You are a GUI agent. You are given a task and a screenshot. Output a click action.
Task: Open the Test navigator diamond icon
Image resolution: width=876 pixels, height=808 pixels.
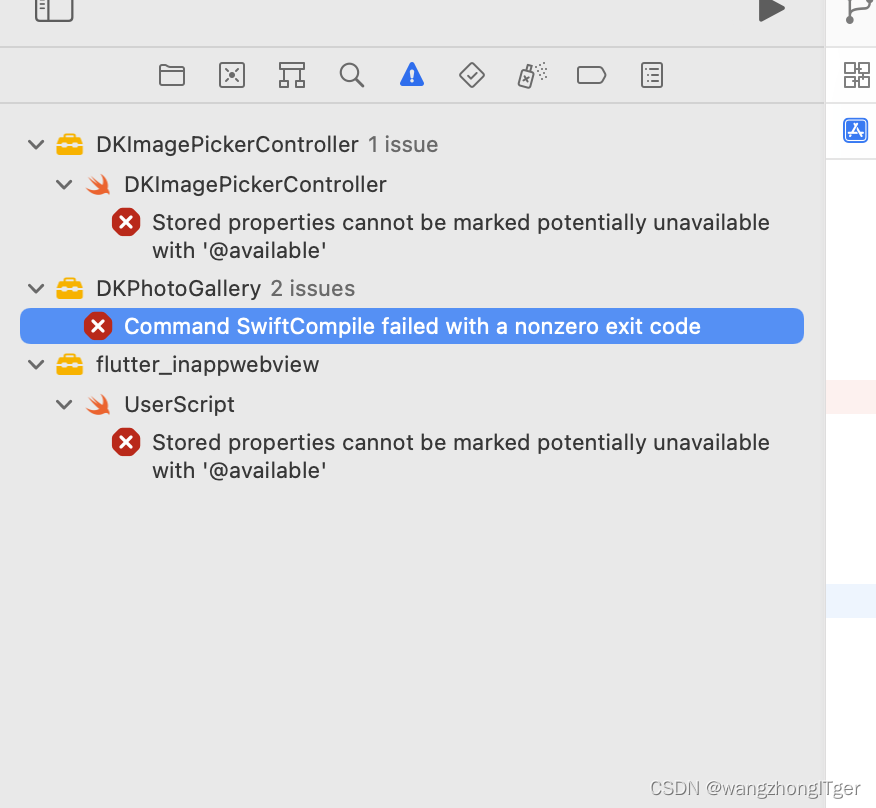coord(471,75)
